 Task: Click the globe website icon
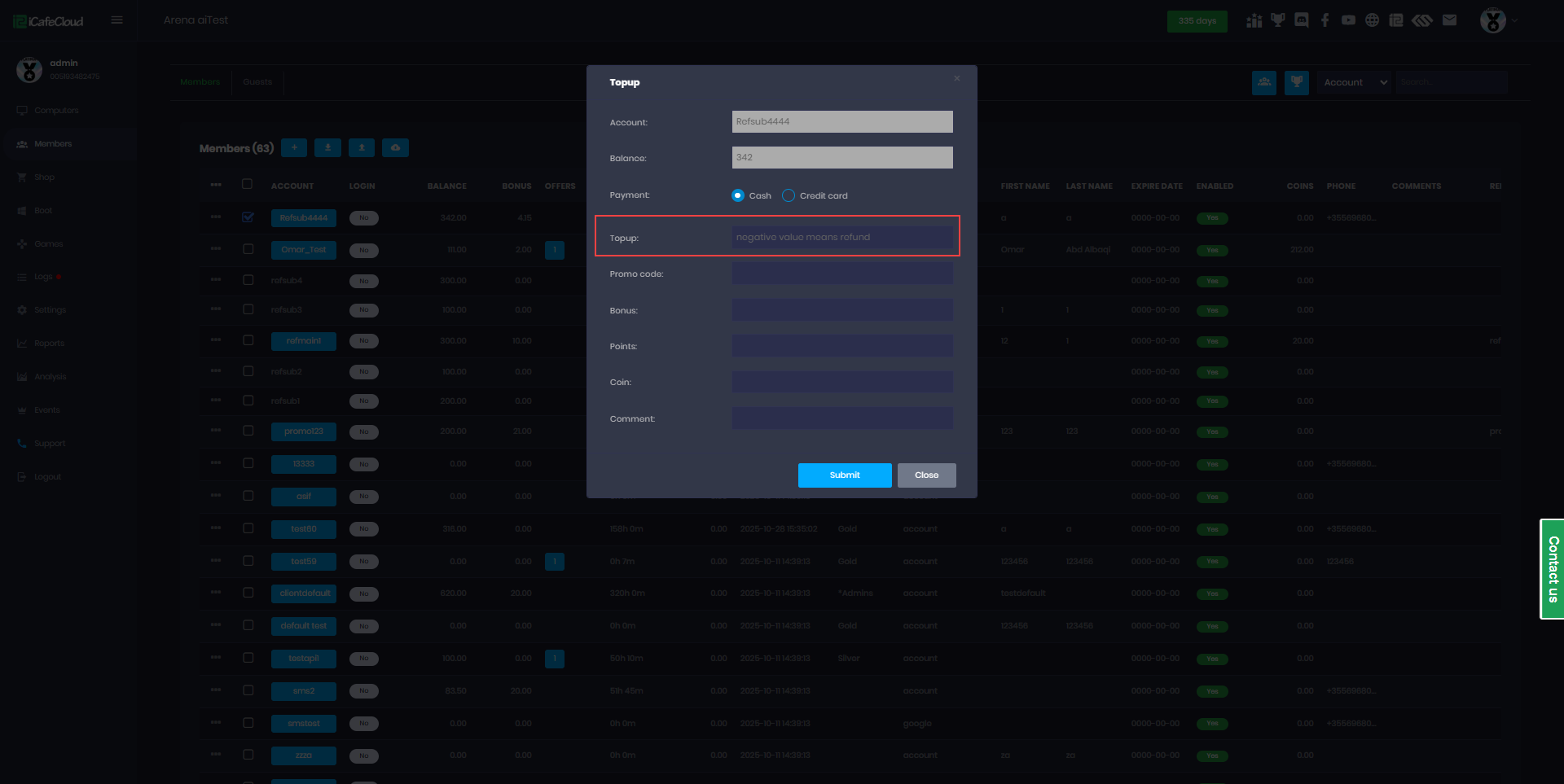pos(1373,20)
